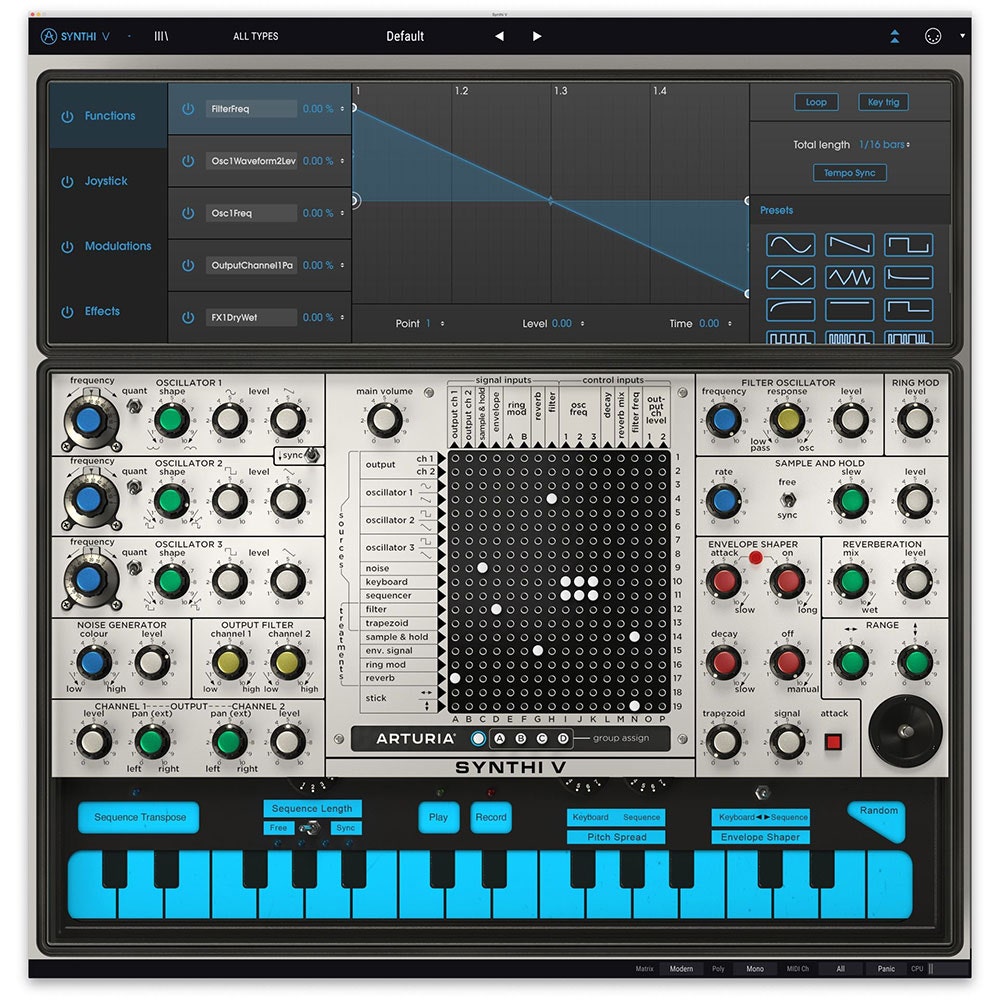Open FX1DryWet amount stepper arrows
The image size is (1000, 1000).
pos(342,318)
